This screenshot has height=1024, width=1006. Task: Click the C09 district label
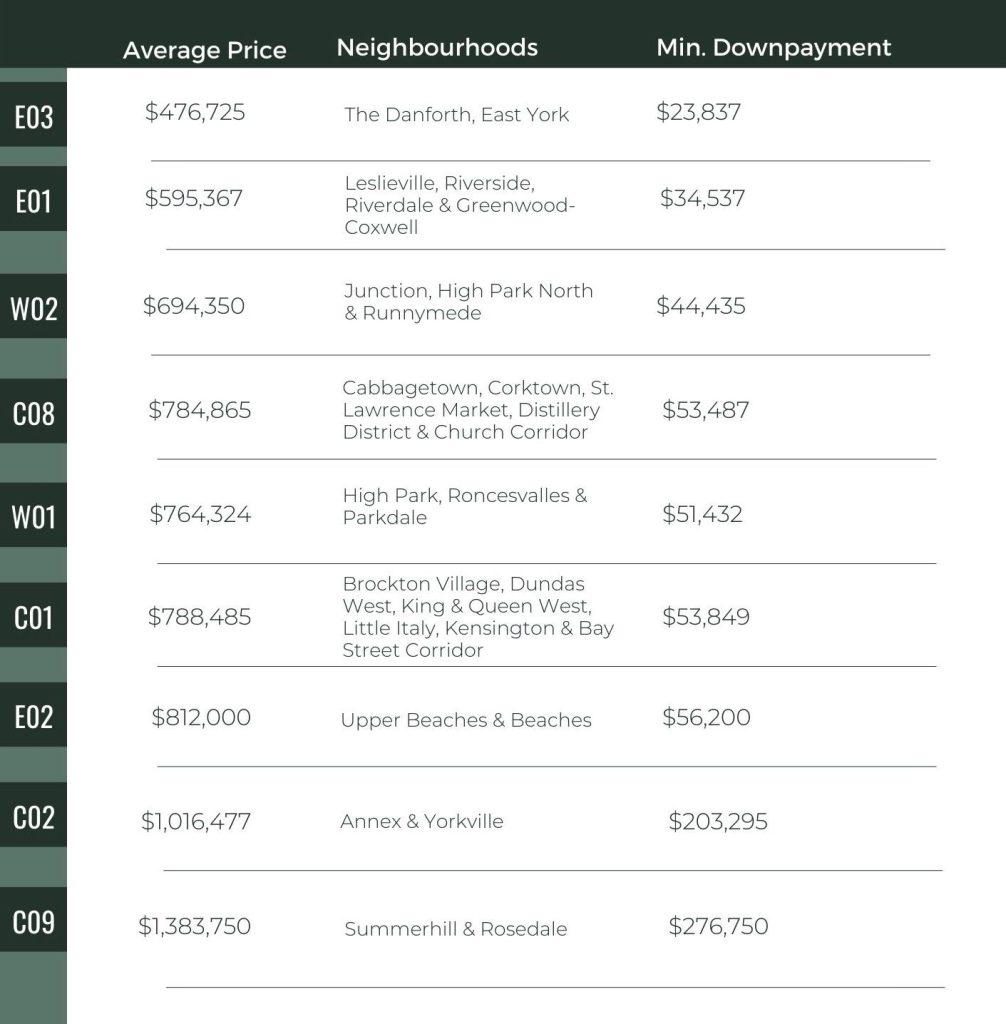tap(33, 920)
